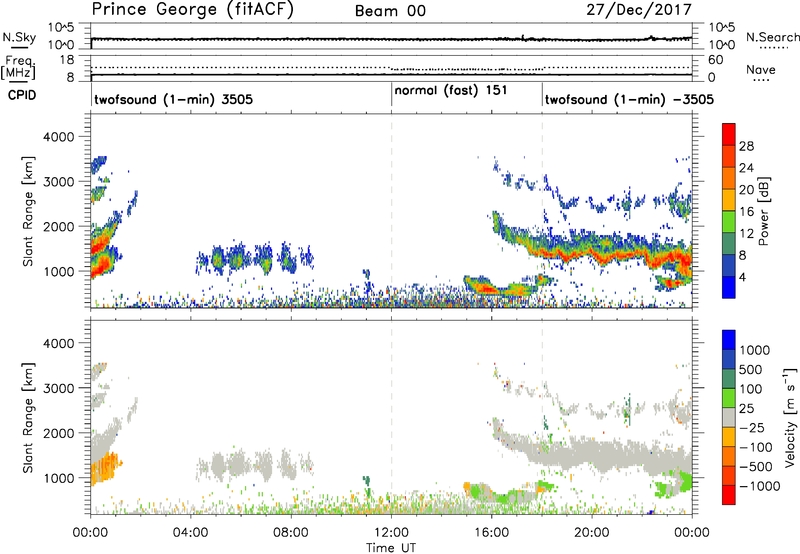
Task: Click the '4000' range tick in power panel
Action: click(59, 137)
